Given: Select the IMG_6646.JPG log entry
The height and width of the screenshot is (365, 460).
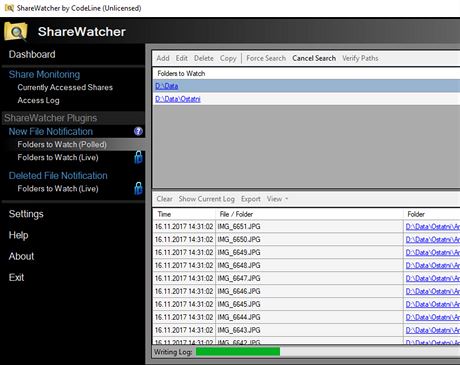Looking at the screenshot, I should click(239, 291).
